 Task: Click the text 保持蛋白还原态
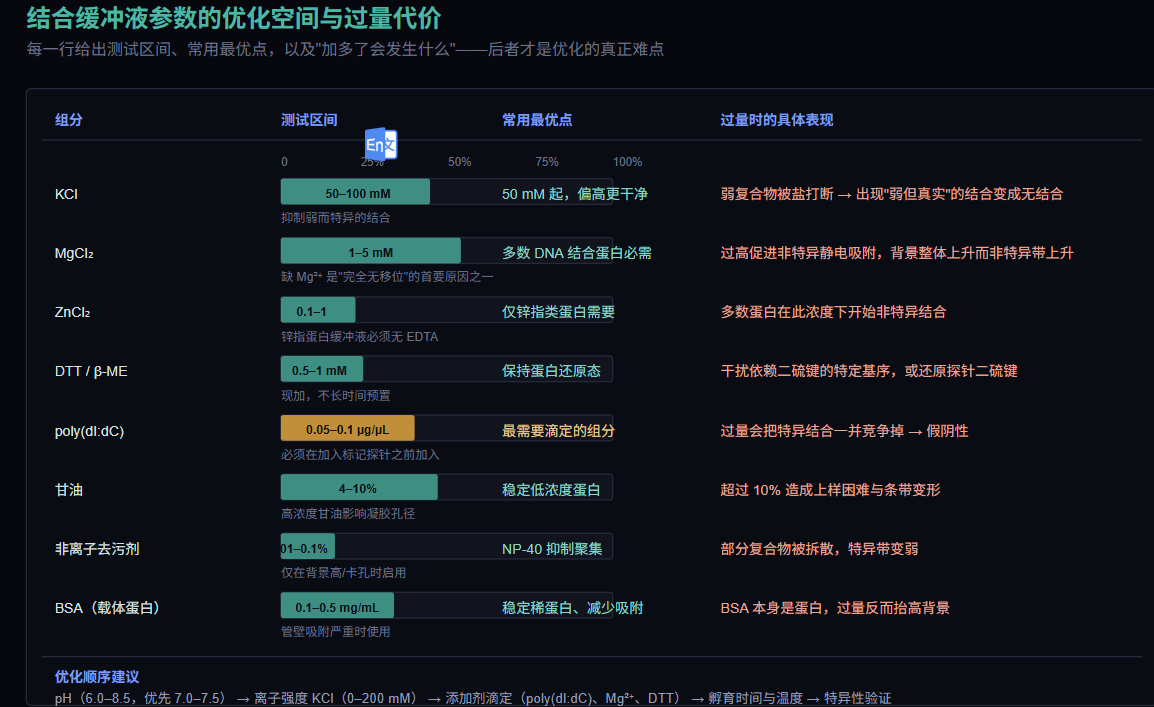(551, 371)
